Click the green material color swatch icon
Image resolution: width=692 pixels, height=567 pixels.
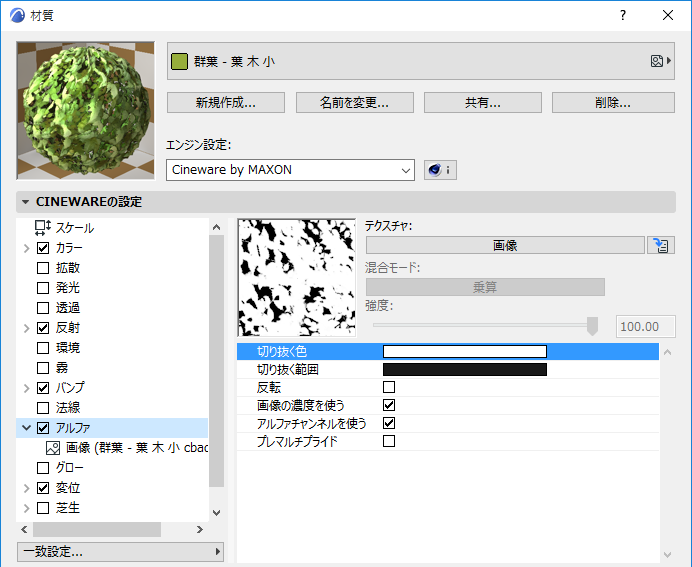pyautogui.click(x=179, y=61)
